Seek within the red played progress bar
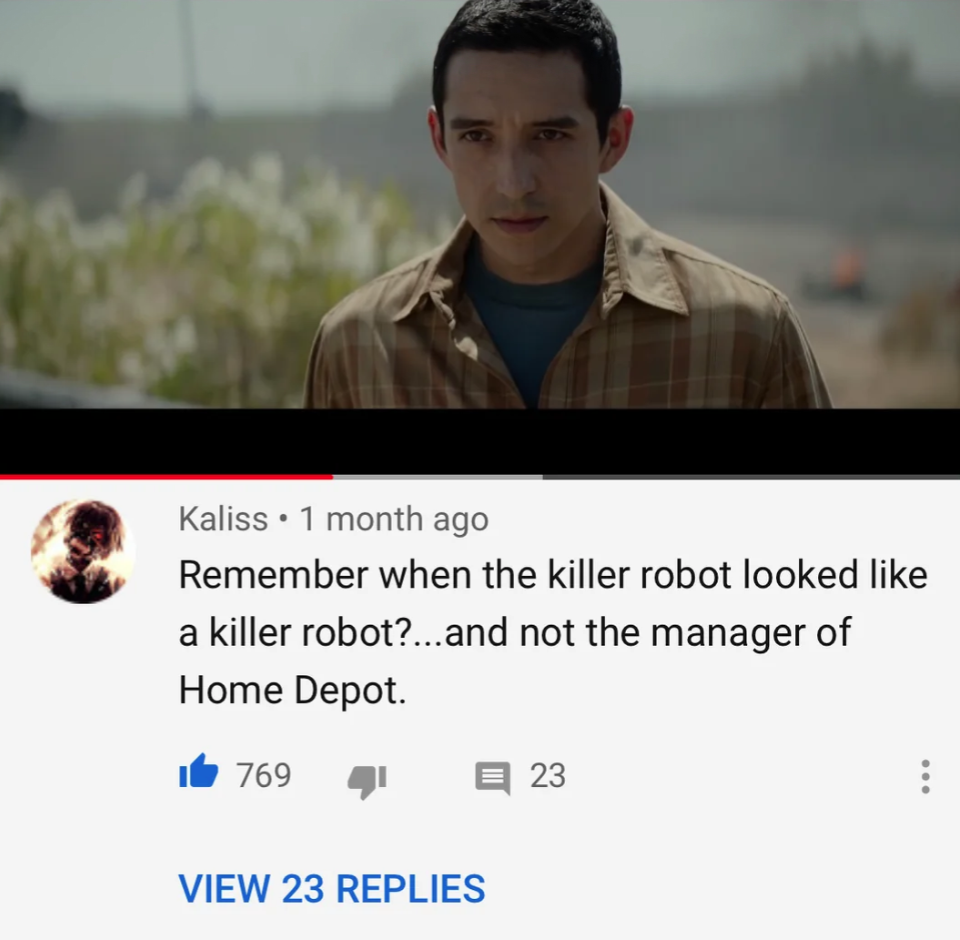960x940 pixels. [166, 476]
